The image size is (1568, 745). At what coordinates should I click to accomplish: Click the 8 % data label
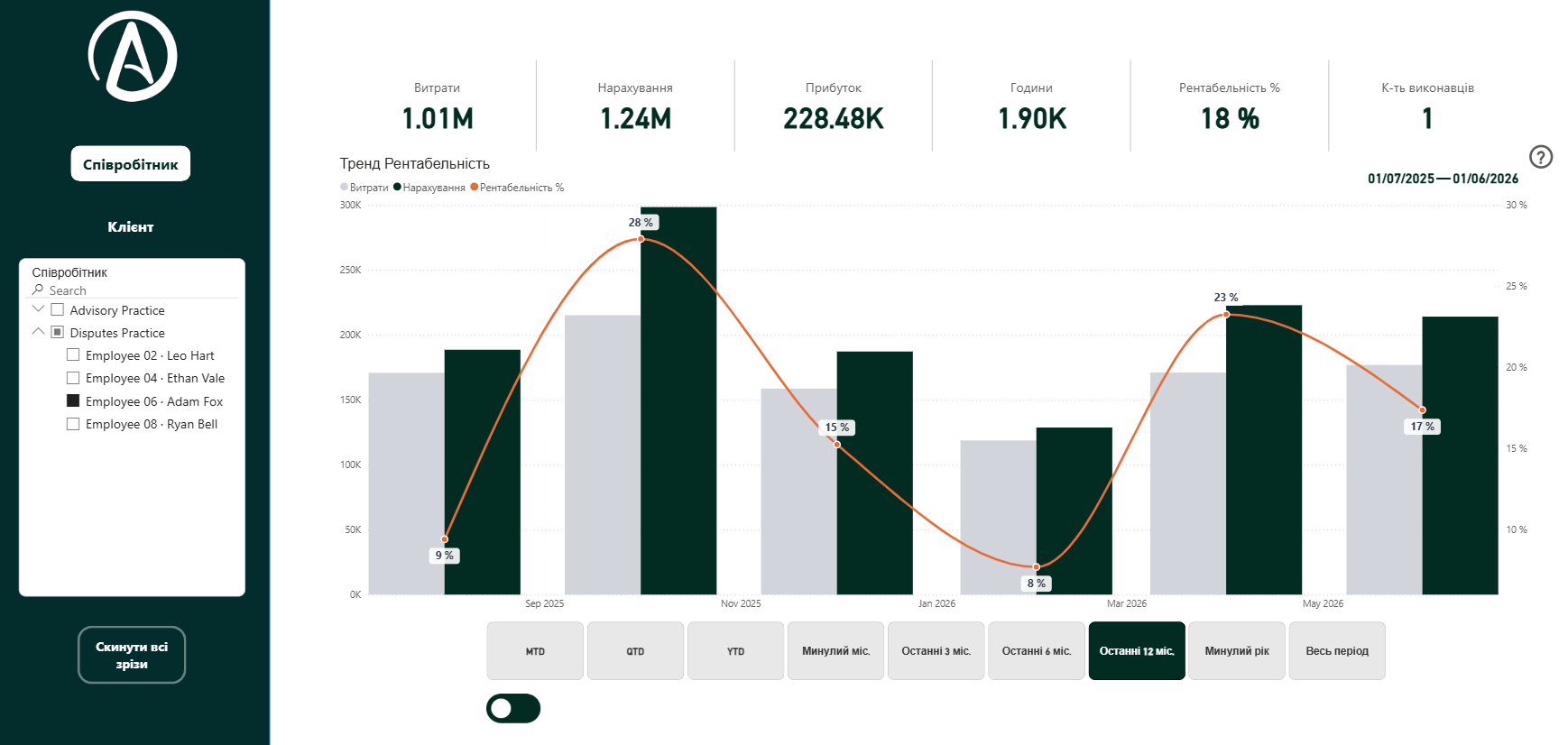1037,584
